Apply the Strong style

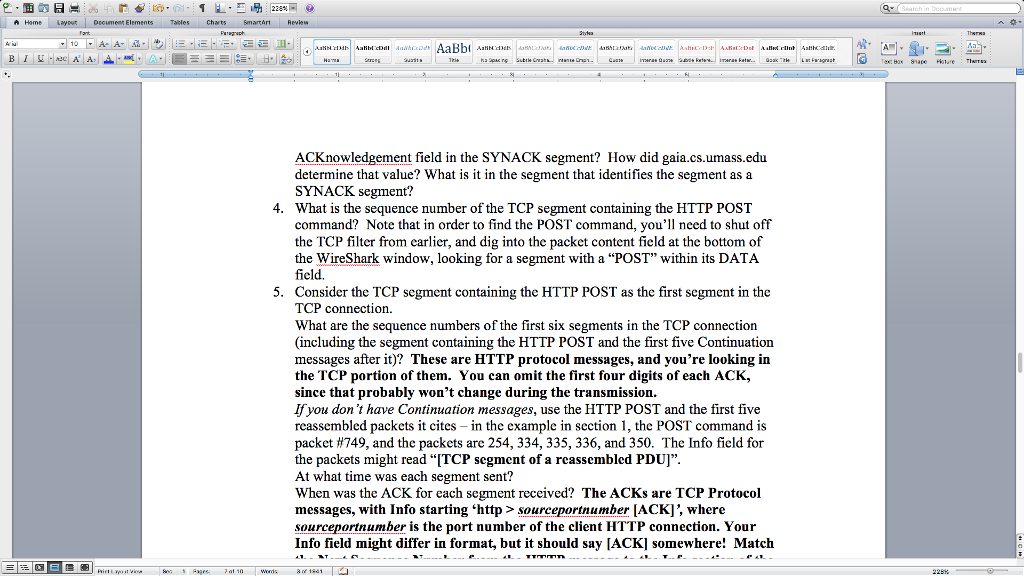(372, 48)
